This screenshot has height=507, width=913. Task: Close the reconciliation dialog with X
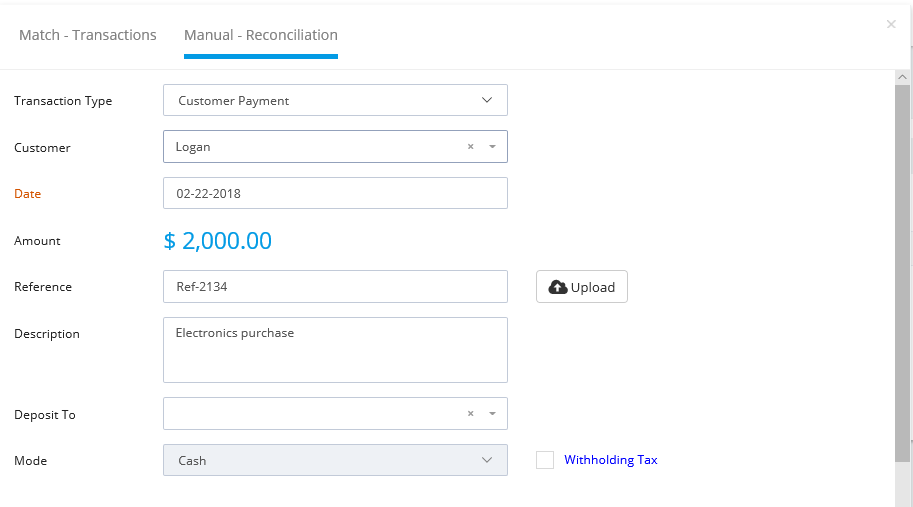(891, 24)
